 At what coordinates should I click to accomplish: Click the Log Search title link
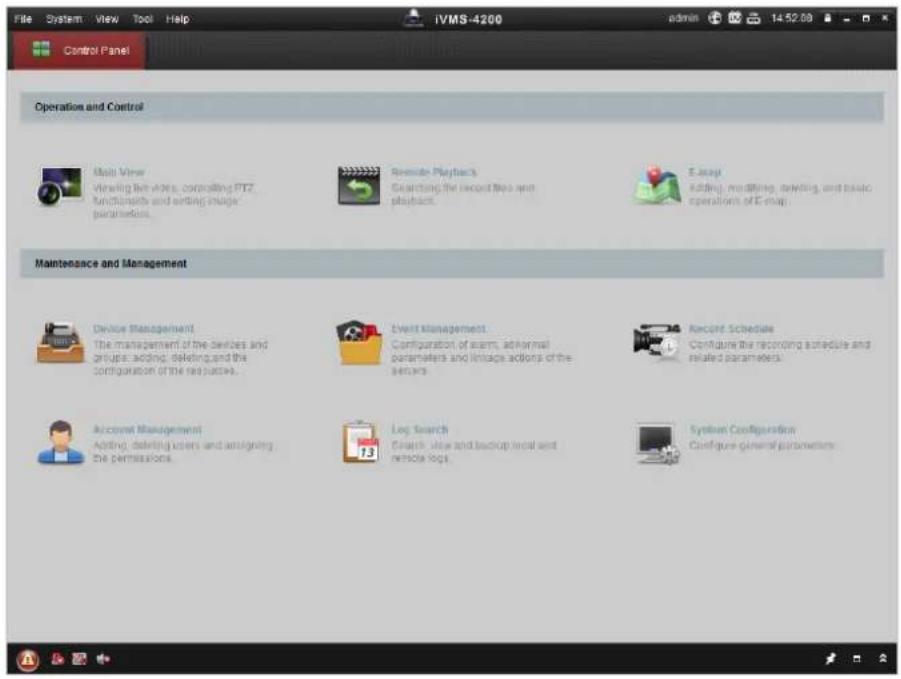(x=419, y=430)
